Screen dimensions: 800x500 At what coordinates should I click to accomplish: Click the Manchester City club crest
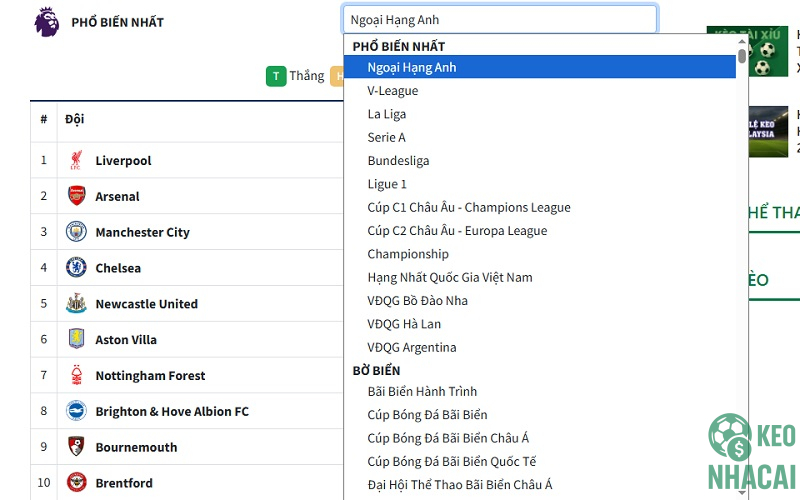point(77,232)
